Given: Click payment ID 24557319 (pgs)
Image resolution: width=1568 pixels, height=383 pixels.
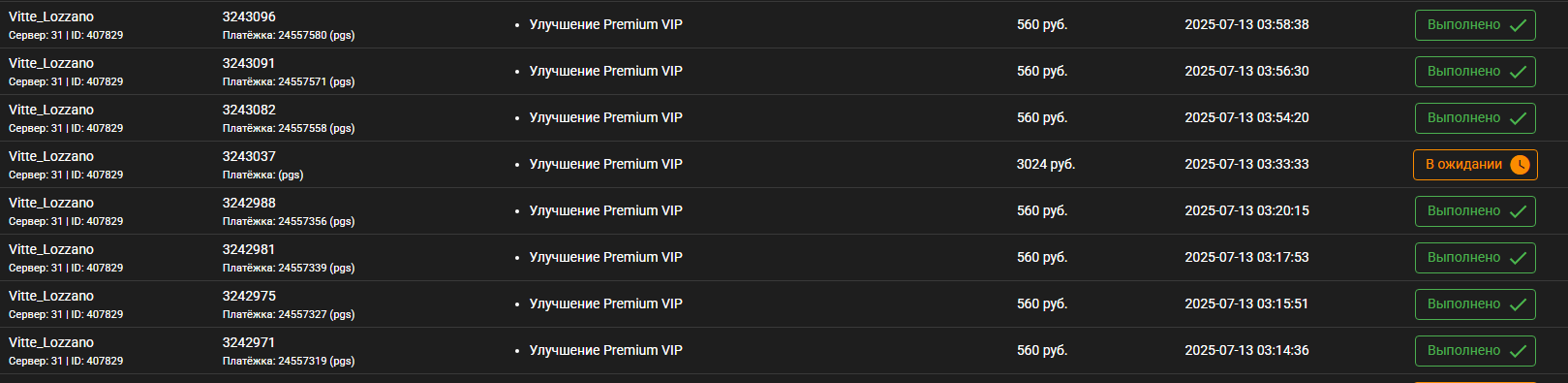Looking at the screenshot, I should (289, 361).
